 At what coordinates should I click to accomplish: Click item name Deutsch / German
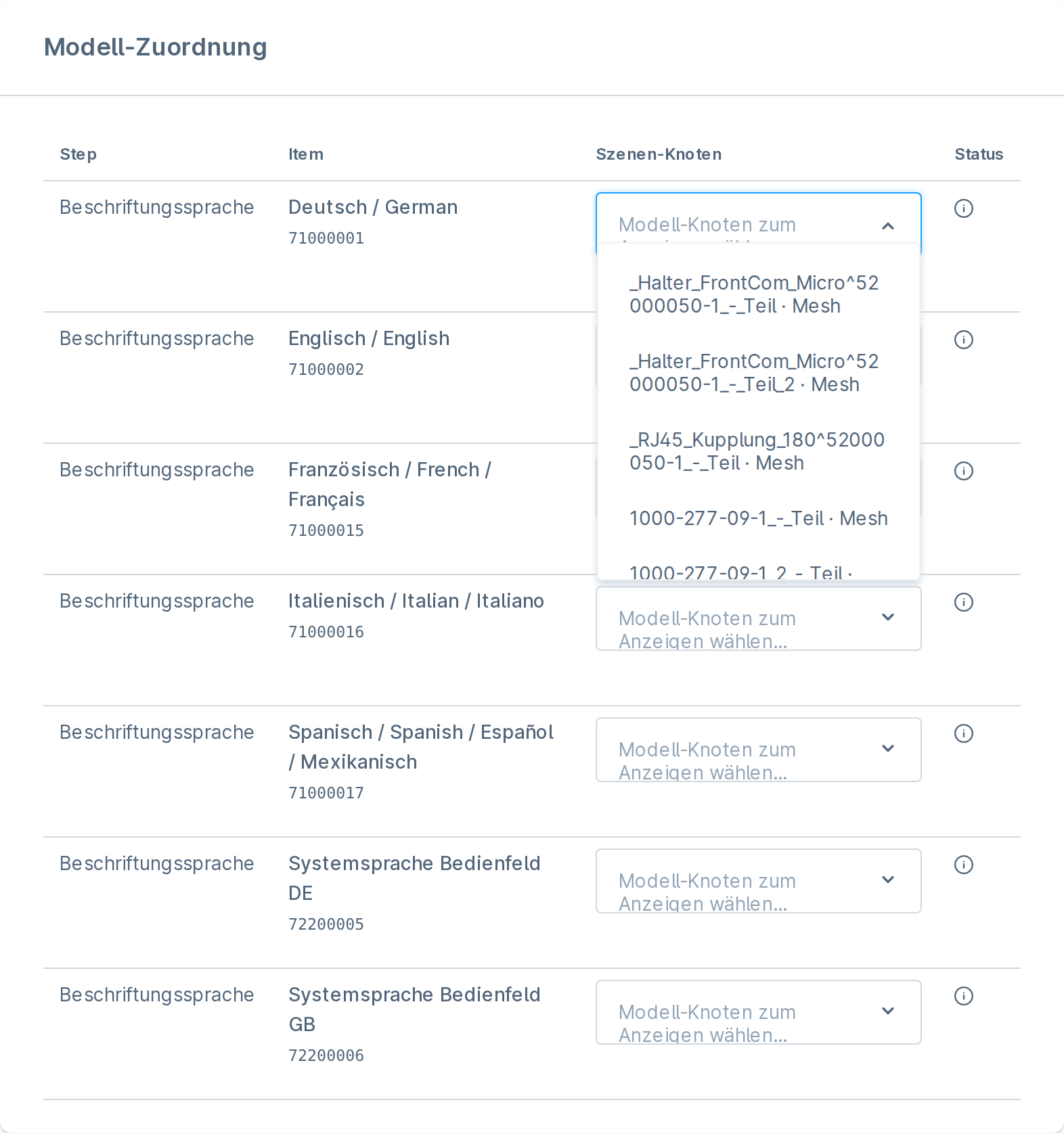(x=373, y=207)
